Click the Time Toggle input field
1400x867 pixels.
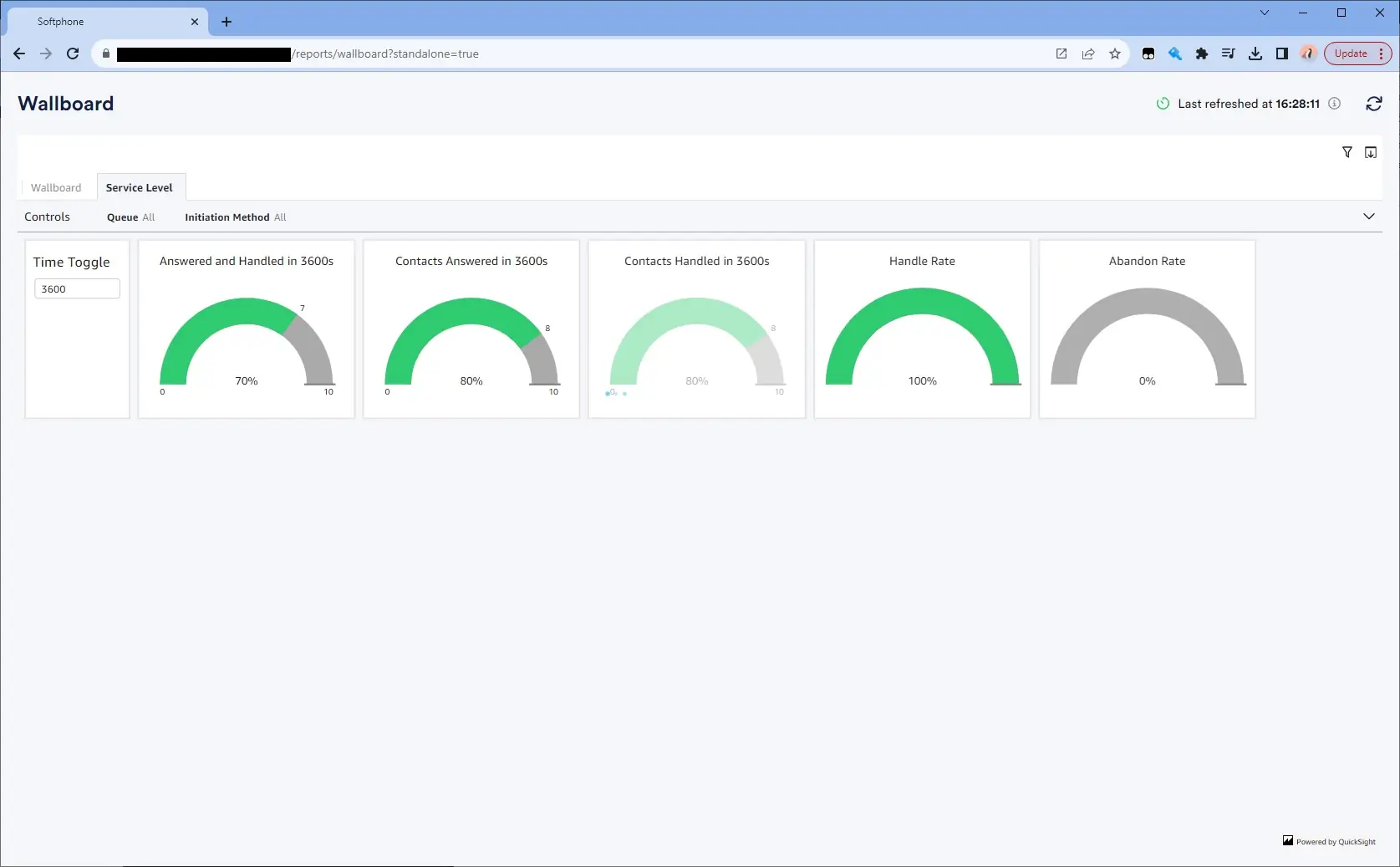77,289
